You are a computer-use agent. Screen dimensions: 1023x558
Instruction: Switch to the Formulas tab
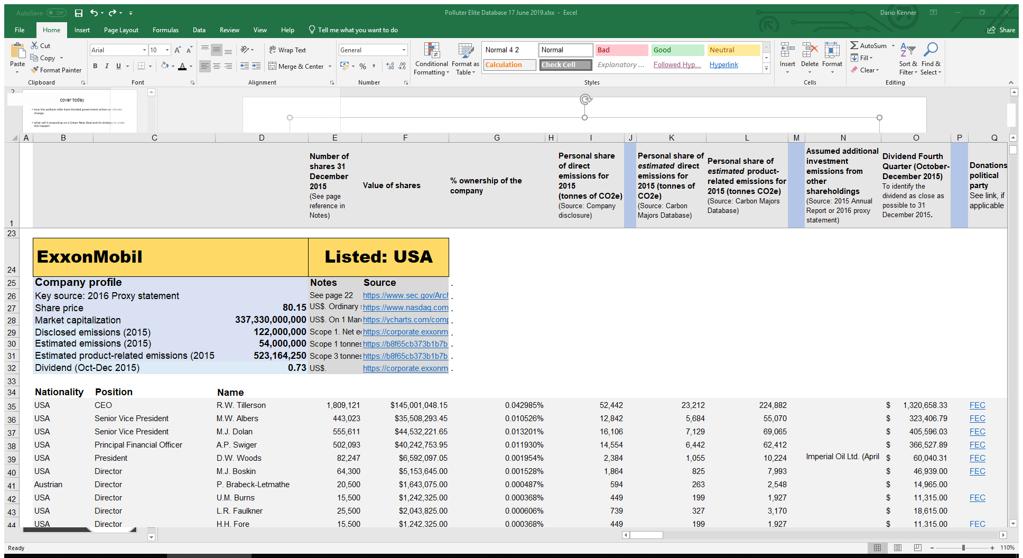[x=165, y=30]
